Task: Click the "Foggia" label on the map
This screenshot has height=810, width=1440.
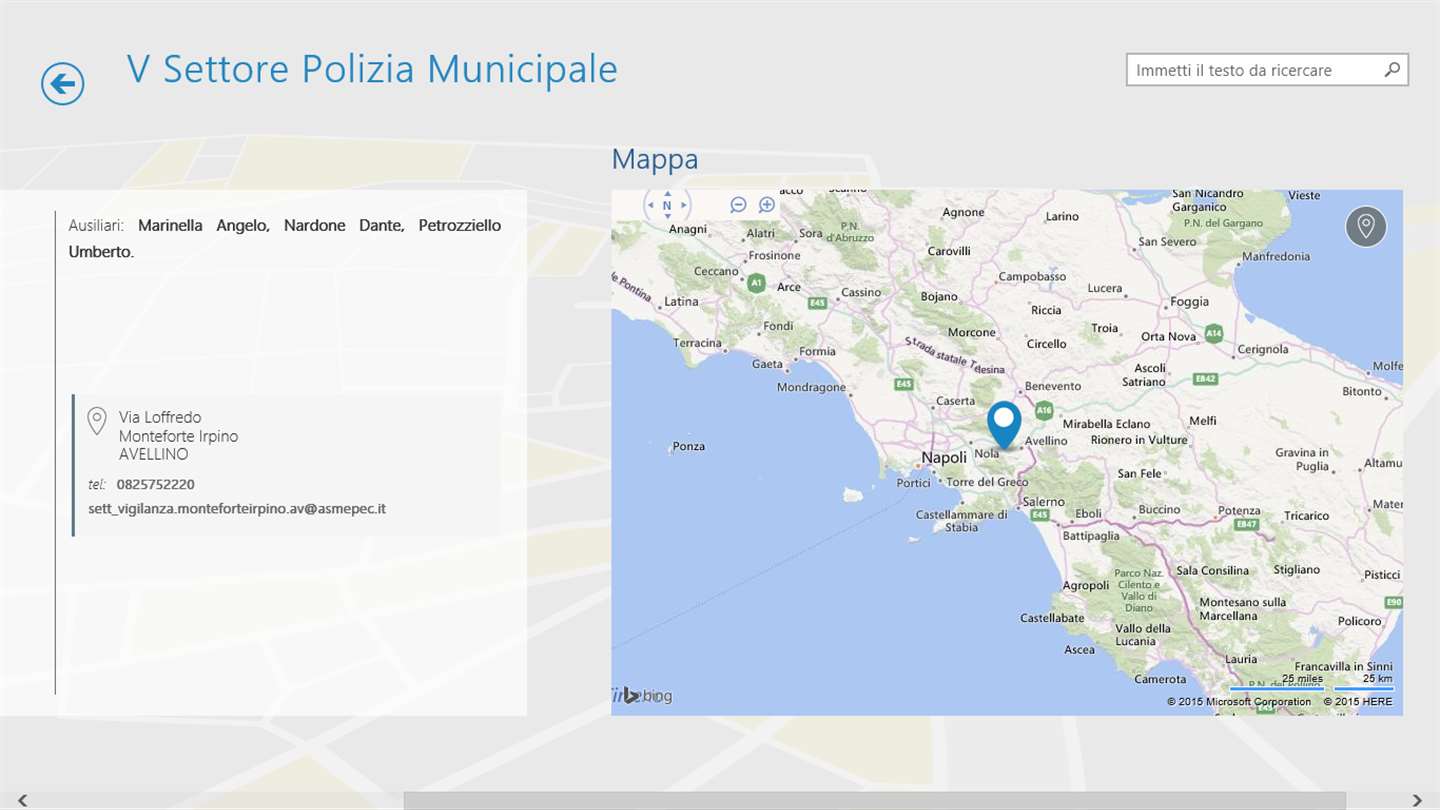Action: (1190, 302)
